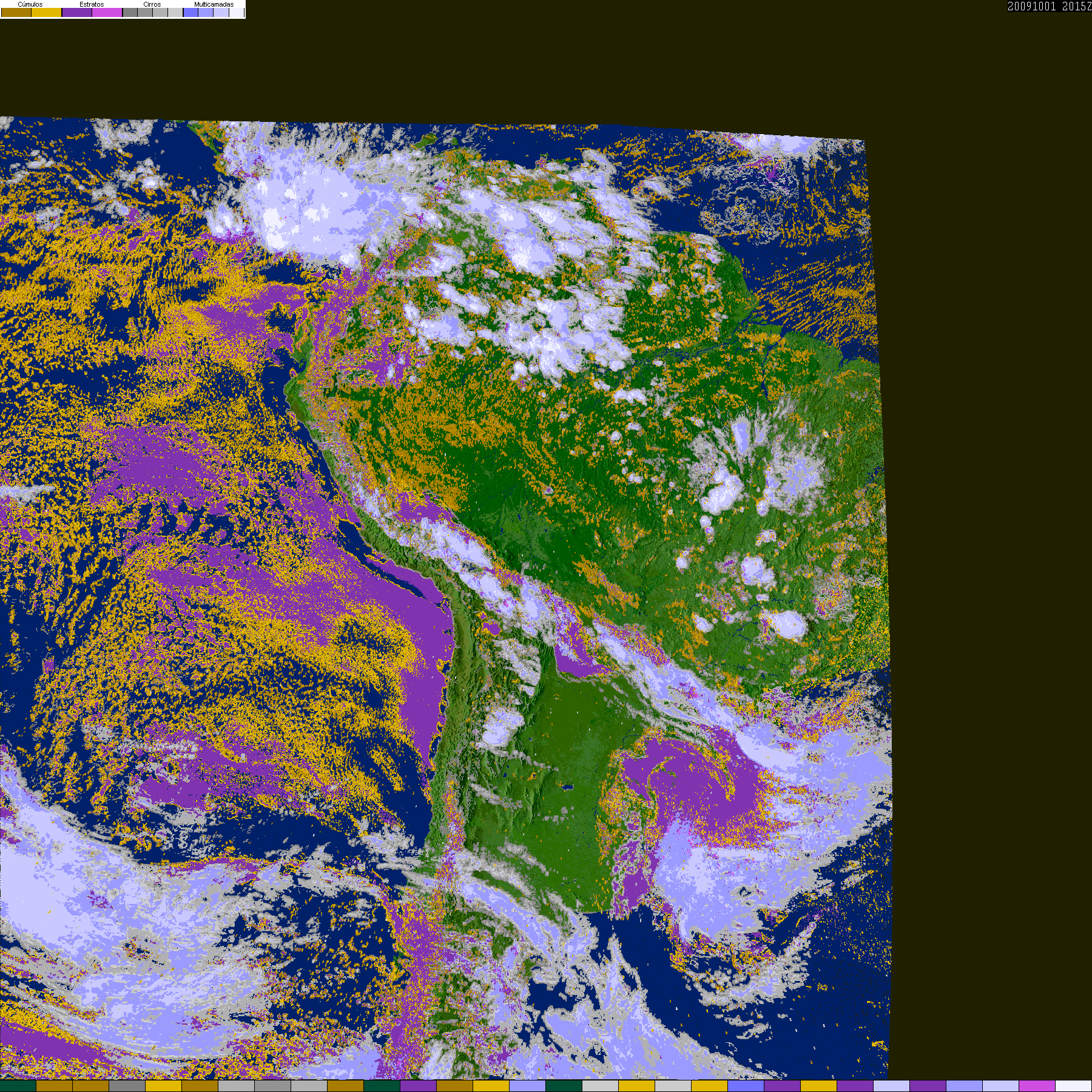Click the 'Estratos' legend label

(x=92, y=4)
